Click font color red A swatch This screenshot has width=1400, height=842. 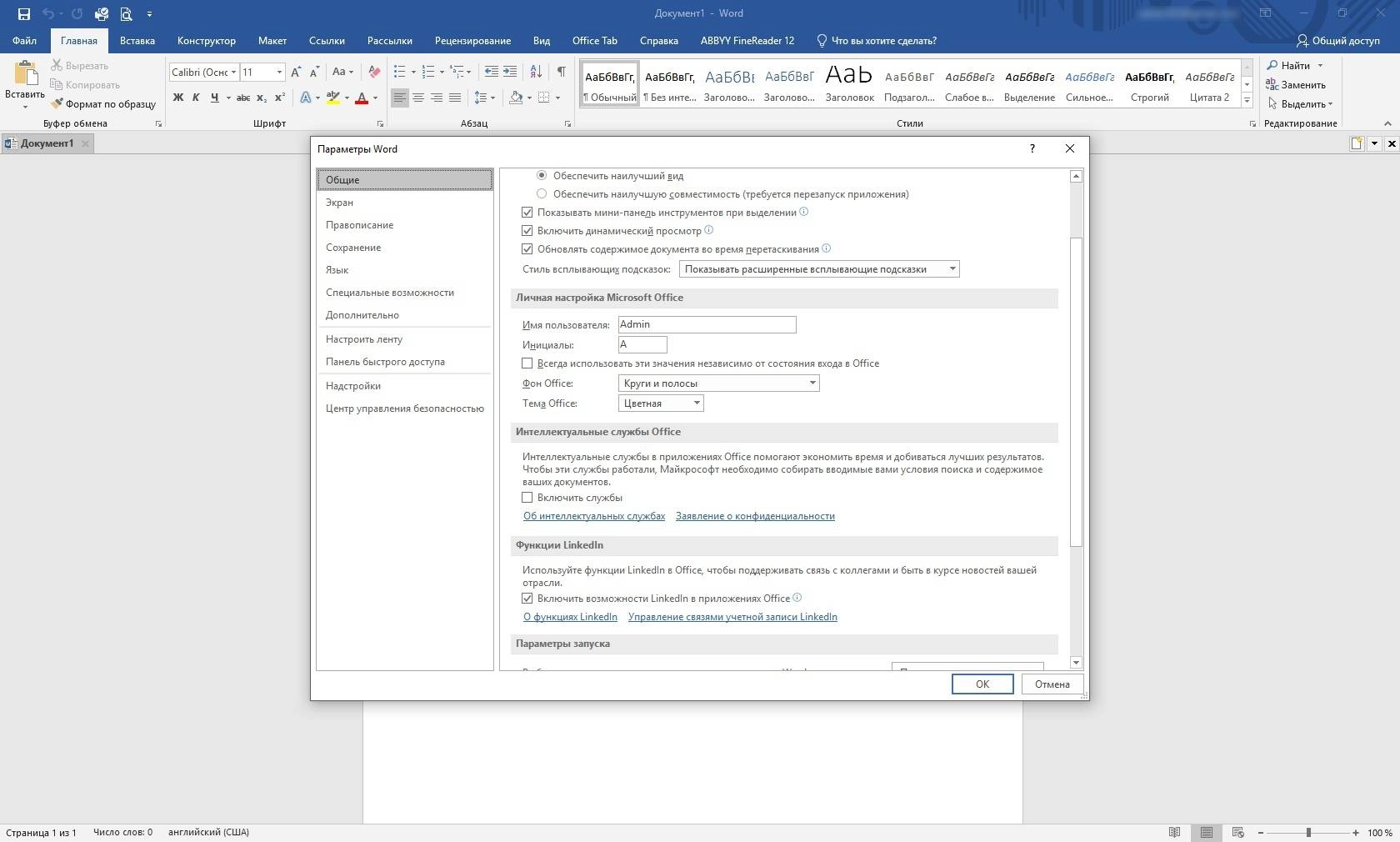(x=362, y=98)
